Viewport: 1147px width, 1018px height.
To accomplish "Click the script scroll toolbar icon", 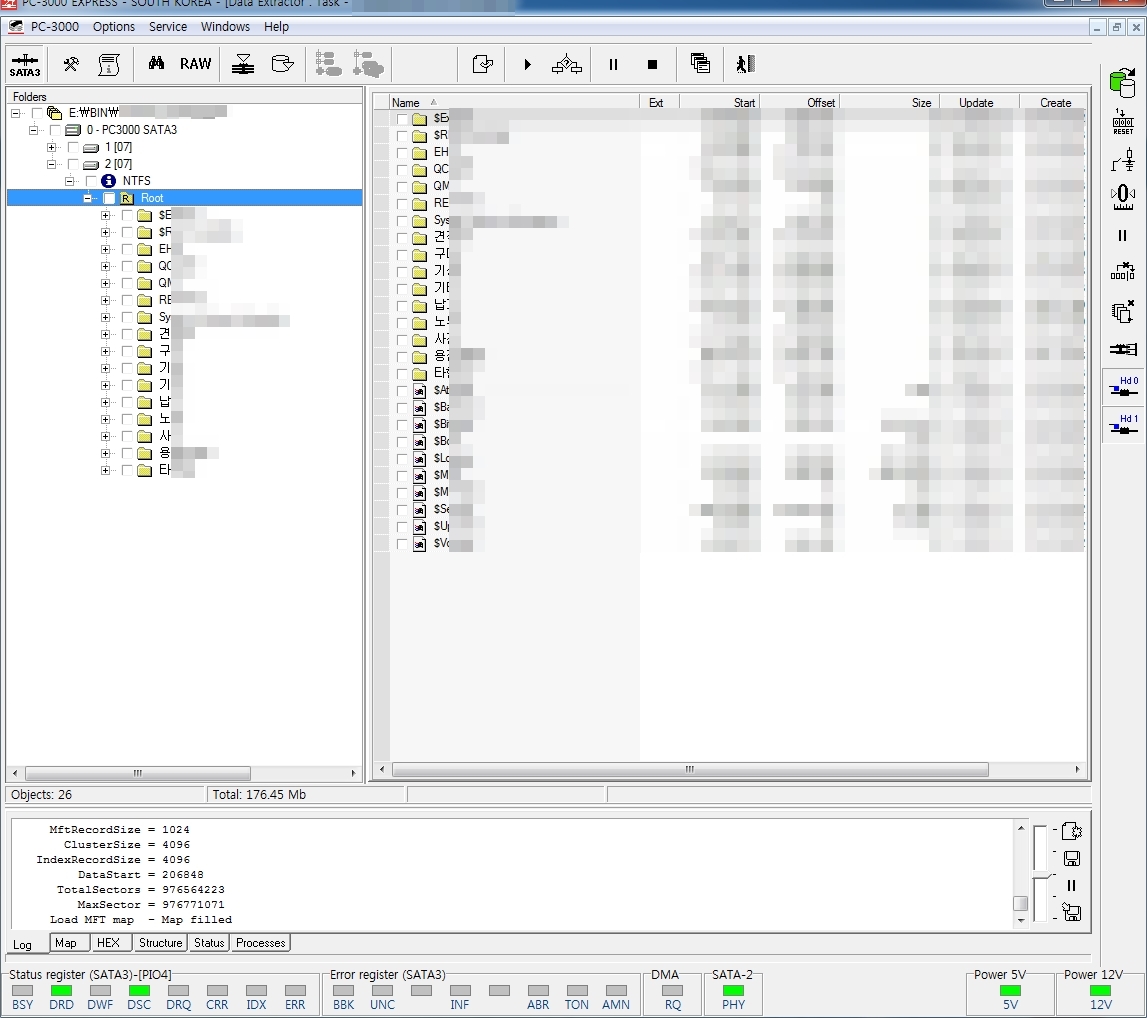I will (109, 64).
